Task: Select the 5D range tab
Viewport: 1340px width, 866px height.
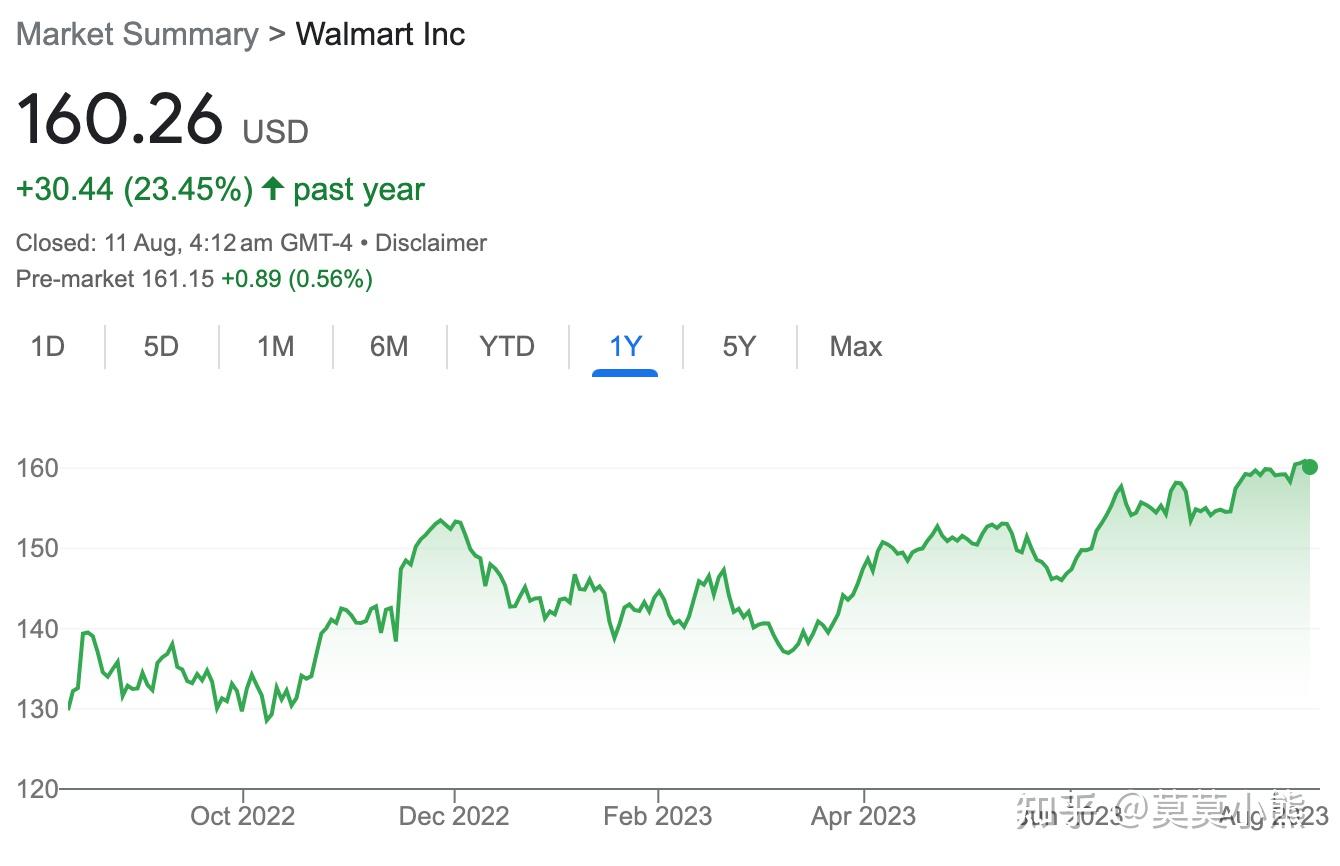Action: click(x=161, y=347)
